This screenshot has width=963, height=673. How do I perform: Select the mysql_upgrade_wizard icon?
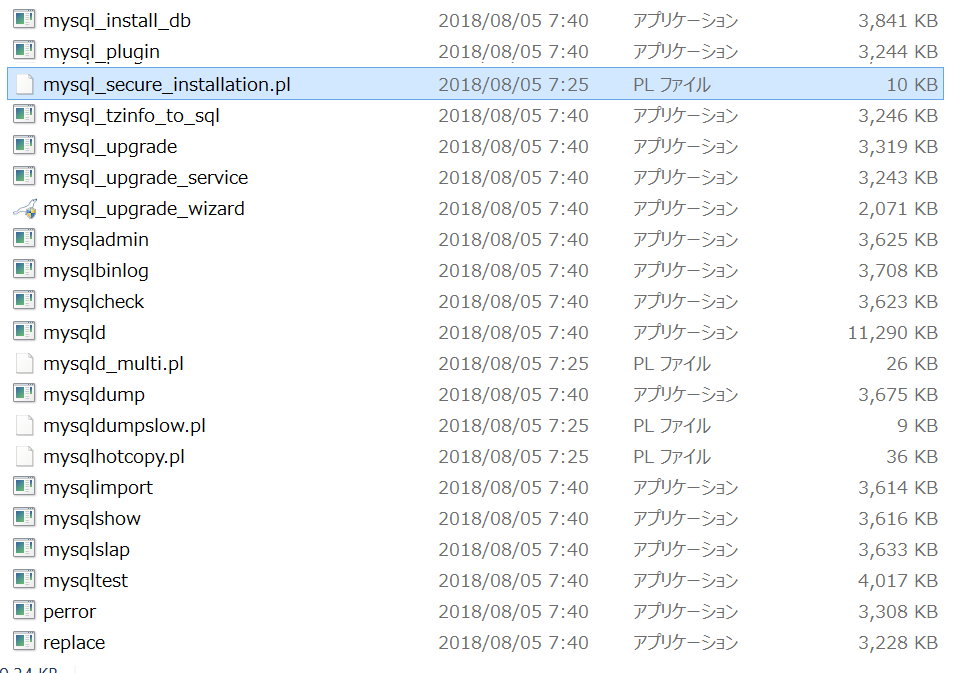point(25,208)
